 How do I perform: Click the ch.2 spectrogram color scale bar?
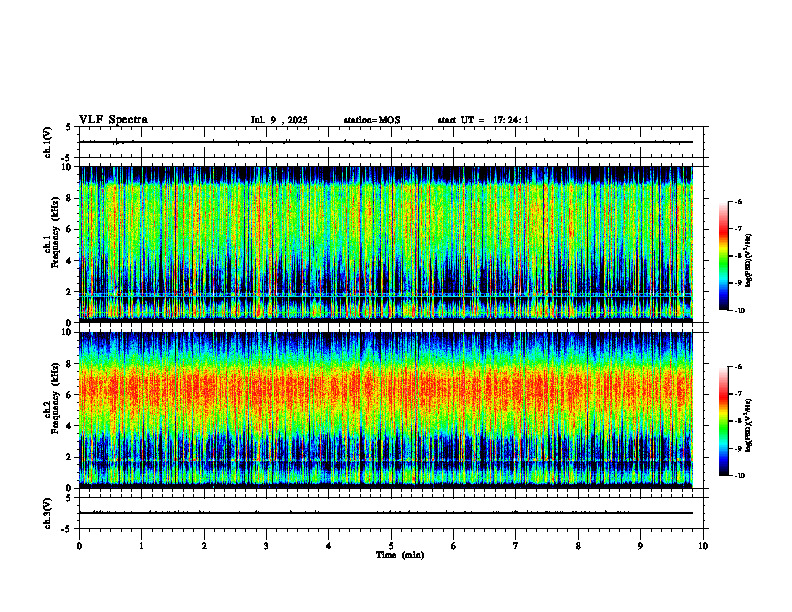coord(723,421)
